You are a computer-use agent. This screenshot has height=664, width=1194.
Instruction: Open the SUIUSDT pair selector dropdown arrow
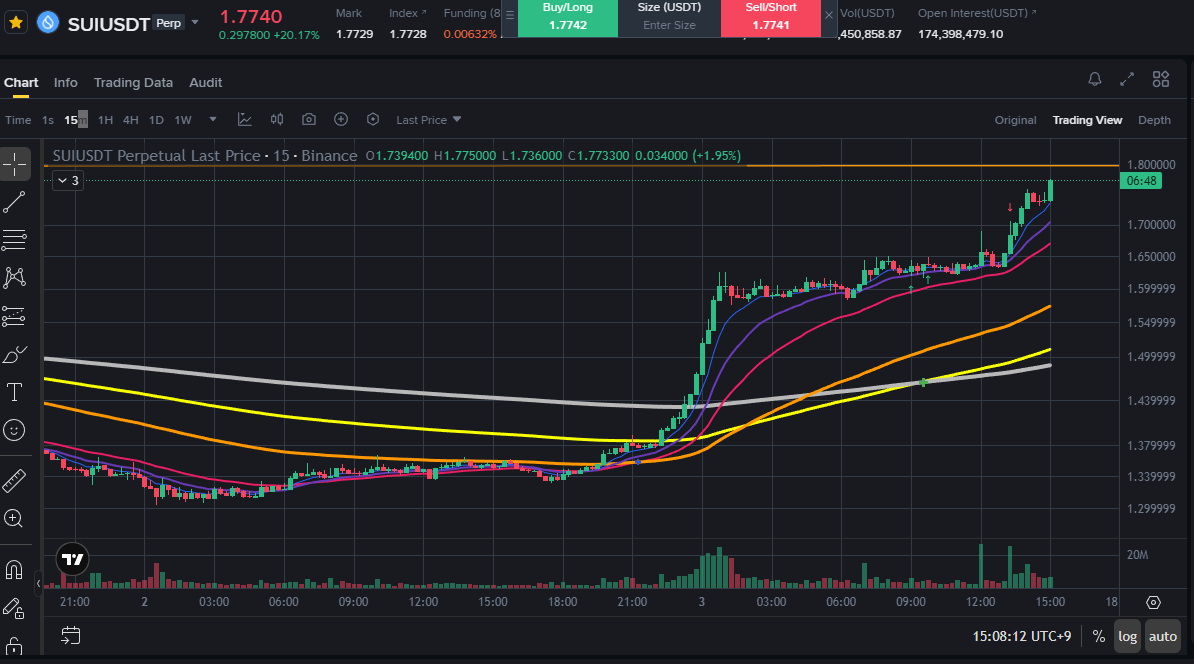click(195, 22)
